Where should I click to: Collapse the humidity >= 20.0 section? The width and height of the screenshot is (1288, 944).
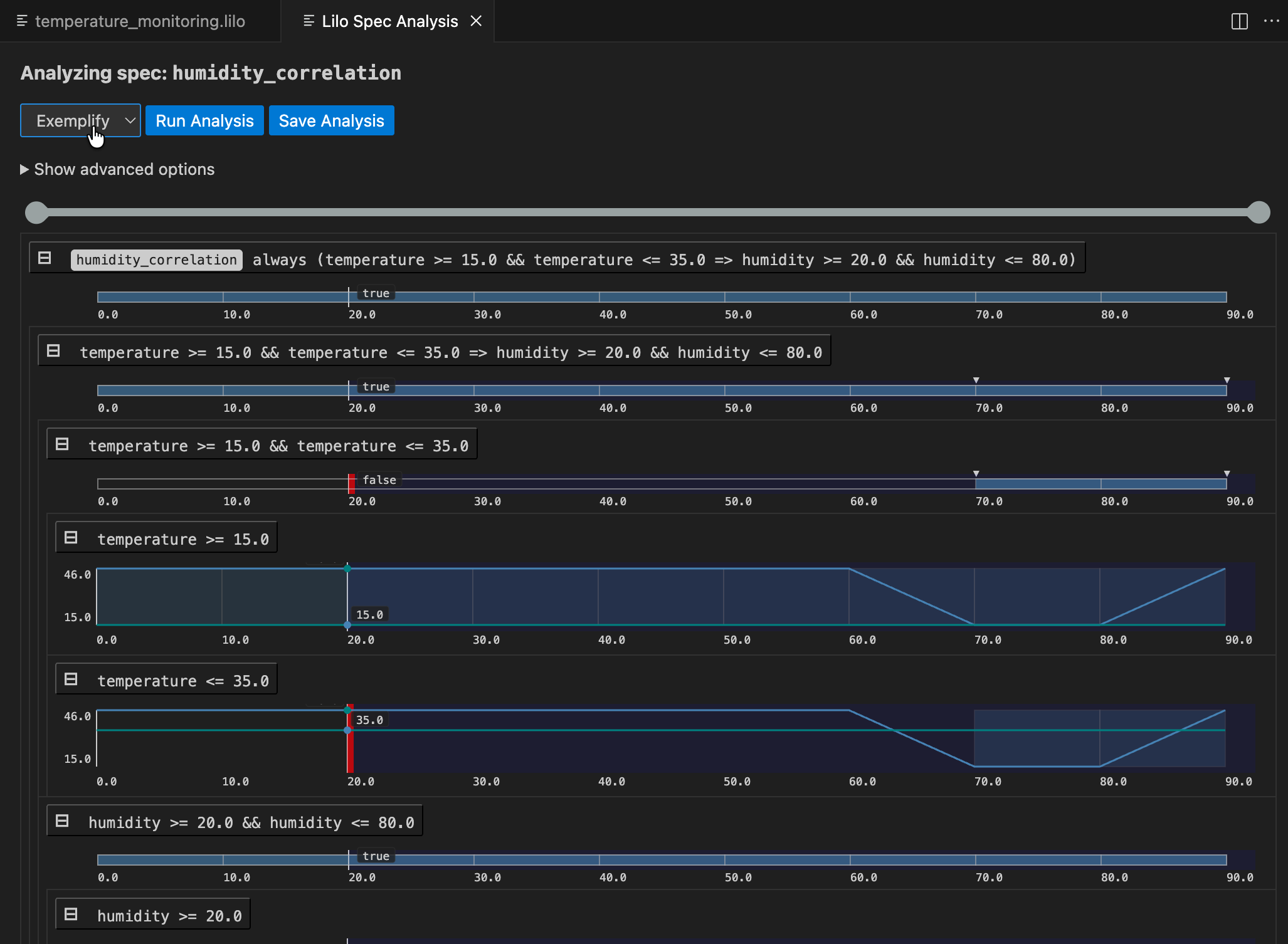[x=71, y=915]
